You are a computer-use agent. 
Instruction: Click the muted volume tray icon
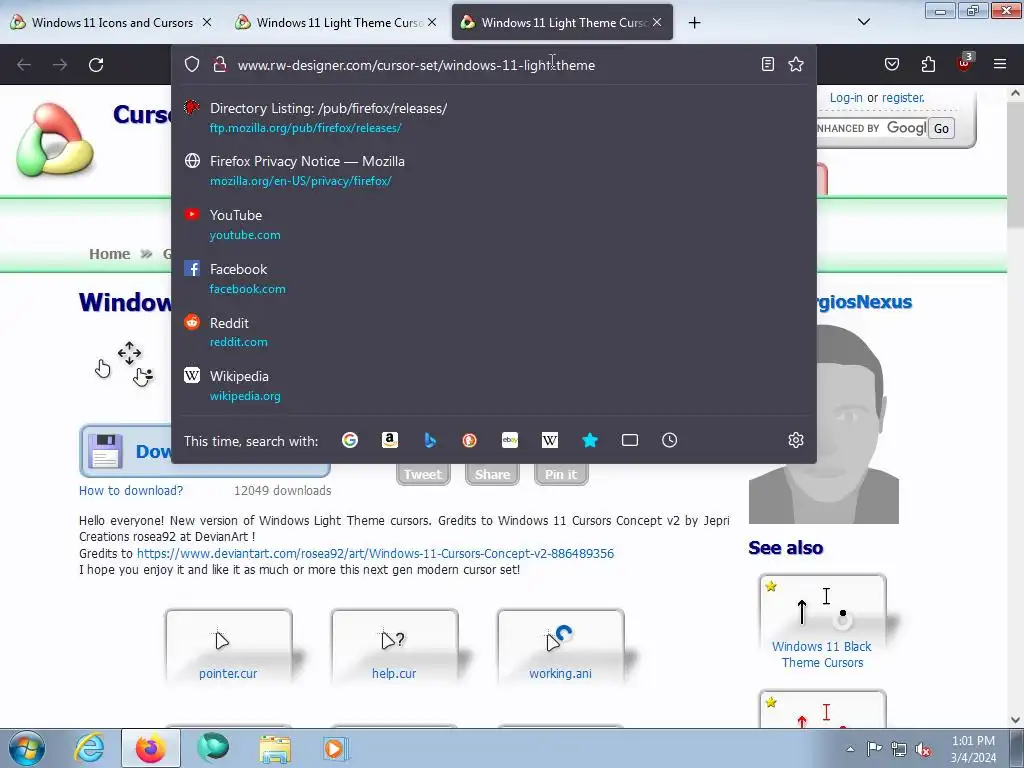click(923, 749)
